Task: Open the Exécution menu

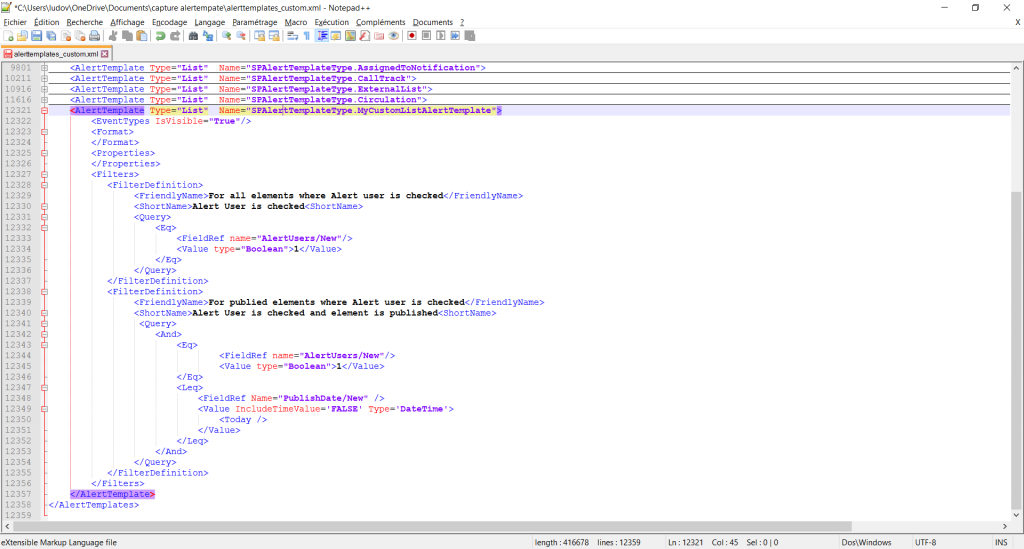Action: click(x=332, y=22)
